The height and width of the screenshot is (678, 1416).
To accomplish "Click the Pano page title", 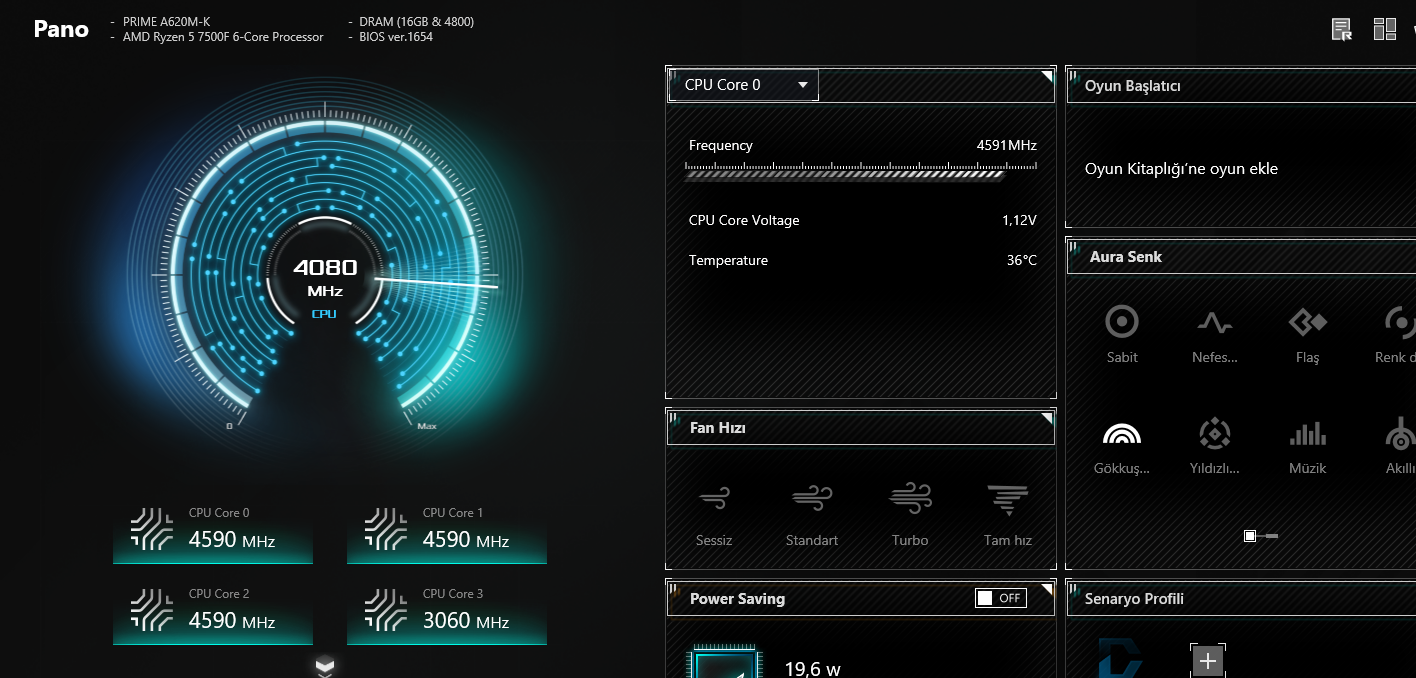I will (x=61, y=29).
